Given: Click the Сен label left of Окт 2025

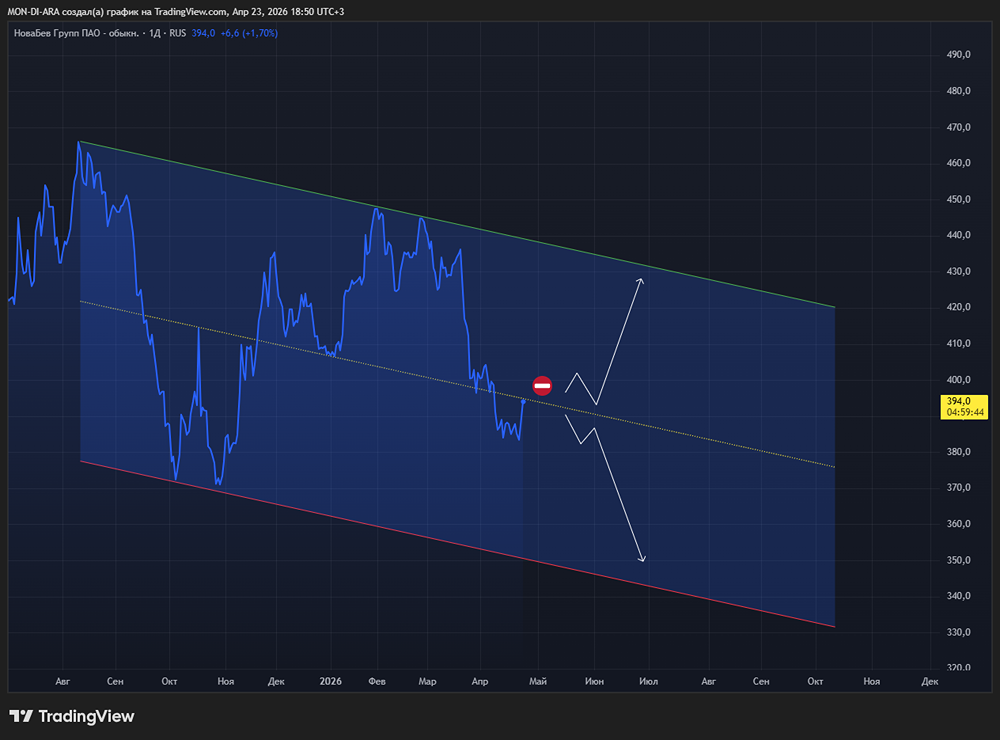Looking at the screenshot, I should coord(115,681).
